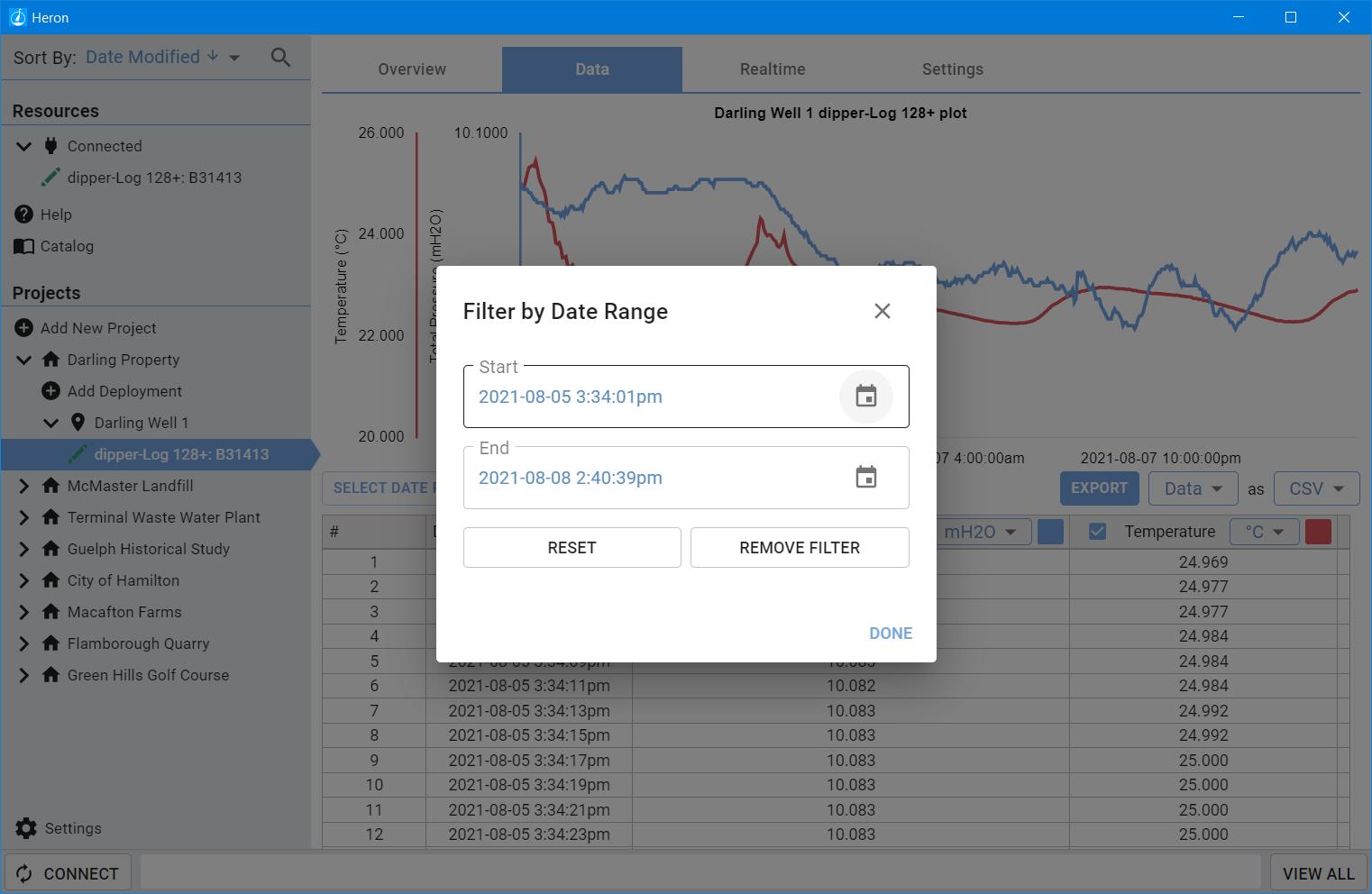Open the red Temperature color swatch
This screenshot has width=1372, height=894.
coord(1318,532)
